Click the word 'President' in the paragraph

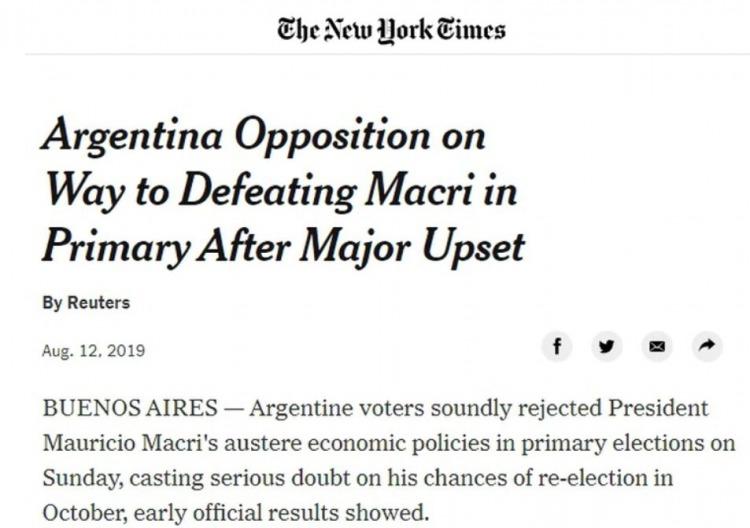click(658, 408)
